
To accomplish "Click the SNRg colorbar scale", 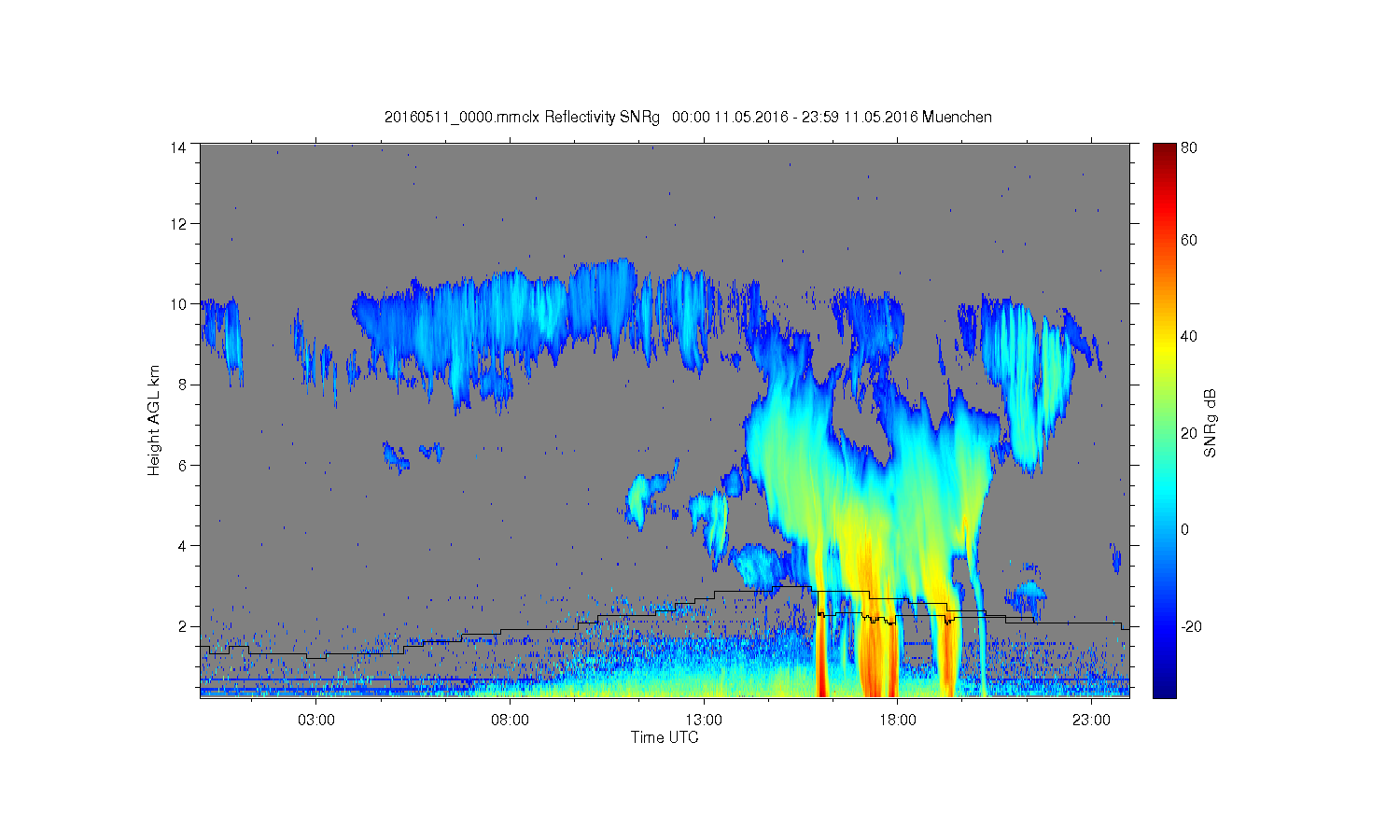I will [x=1164, y=420].
